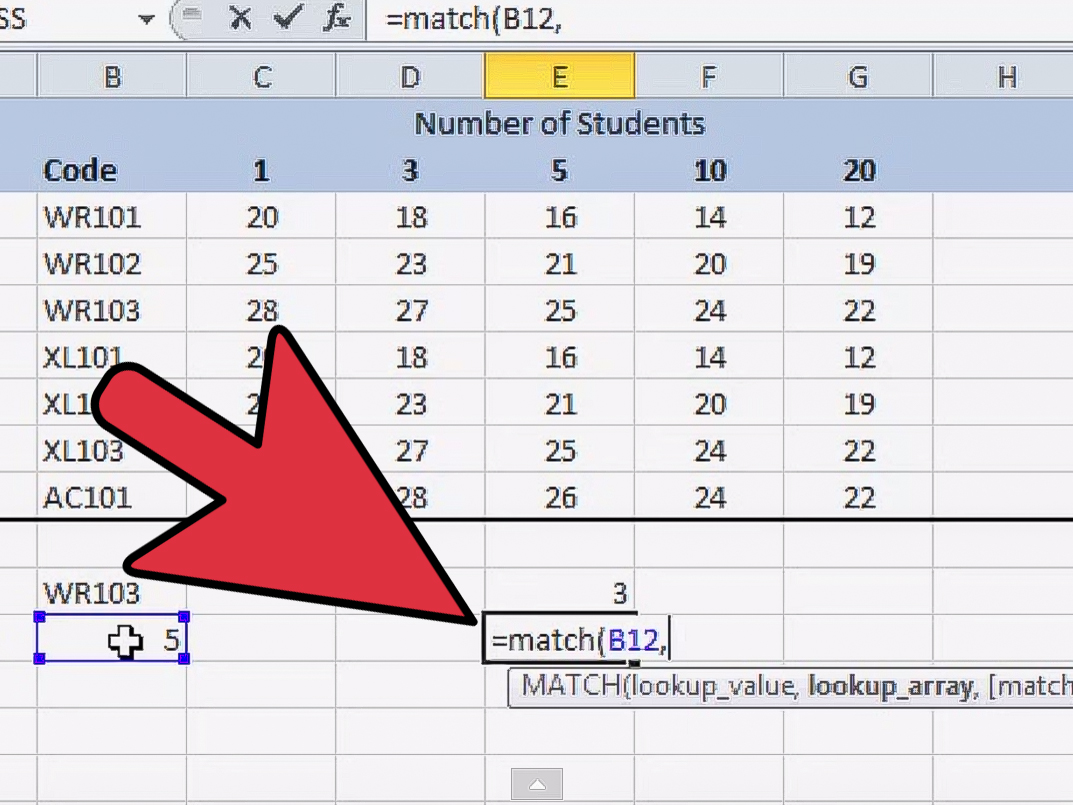Click header cell with value 20
1073x805 pixels.
point(859,170)
